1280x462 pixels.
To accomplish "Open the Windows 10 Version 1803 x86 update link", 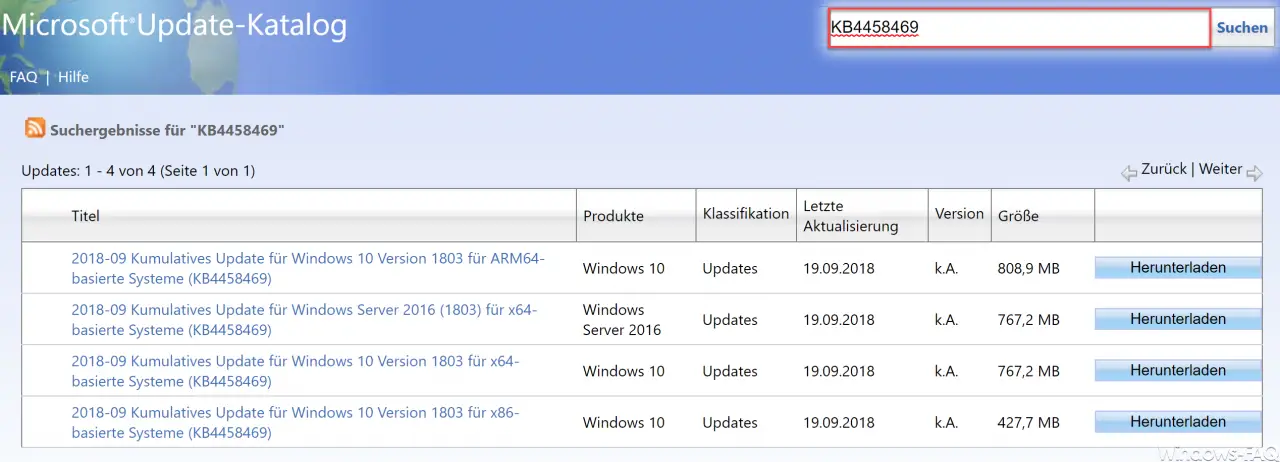I will coord(296,423).
